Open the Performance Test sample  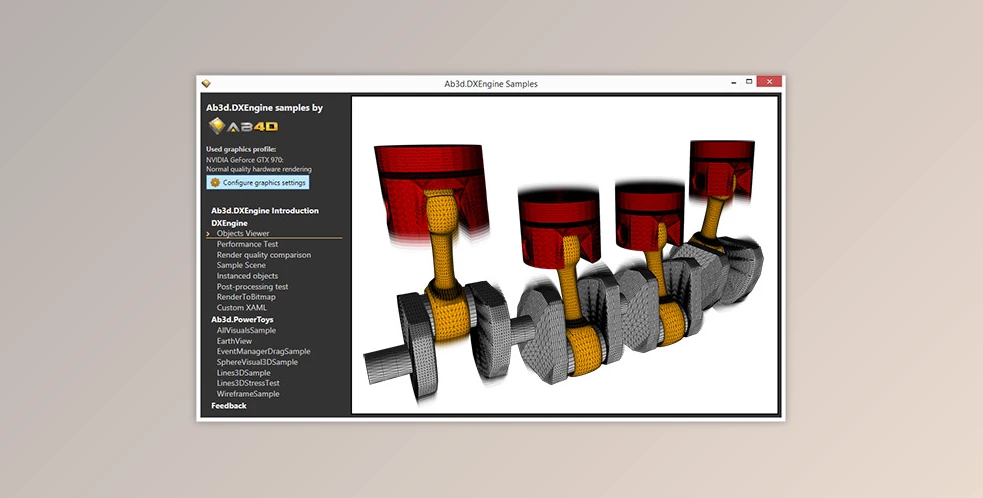tap(247, 244)
